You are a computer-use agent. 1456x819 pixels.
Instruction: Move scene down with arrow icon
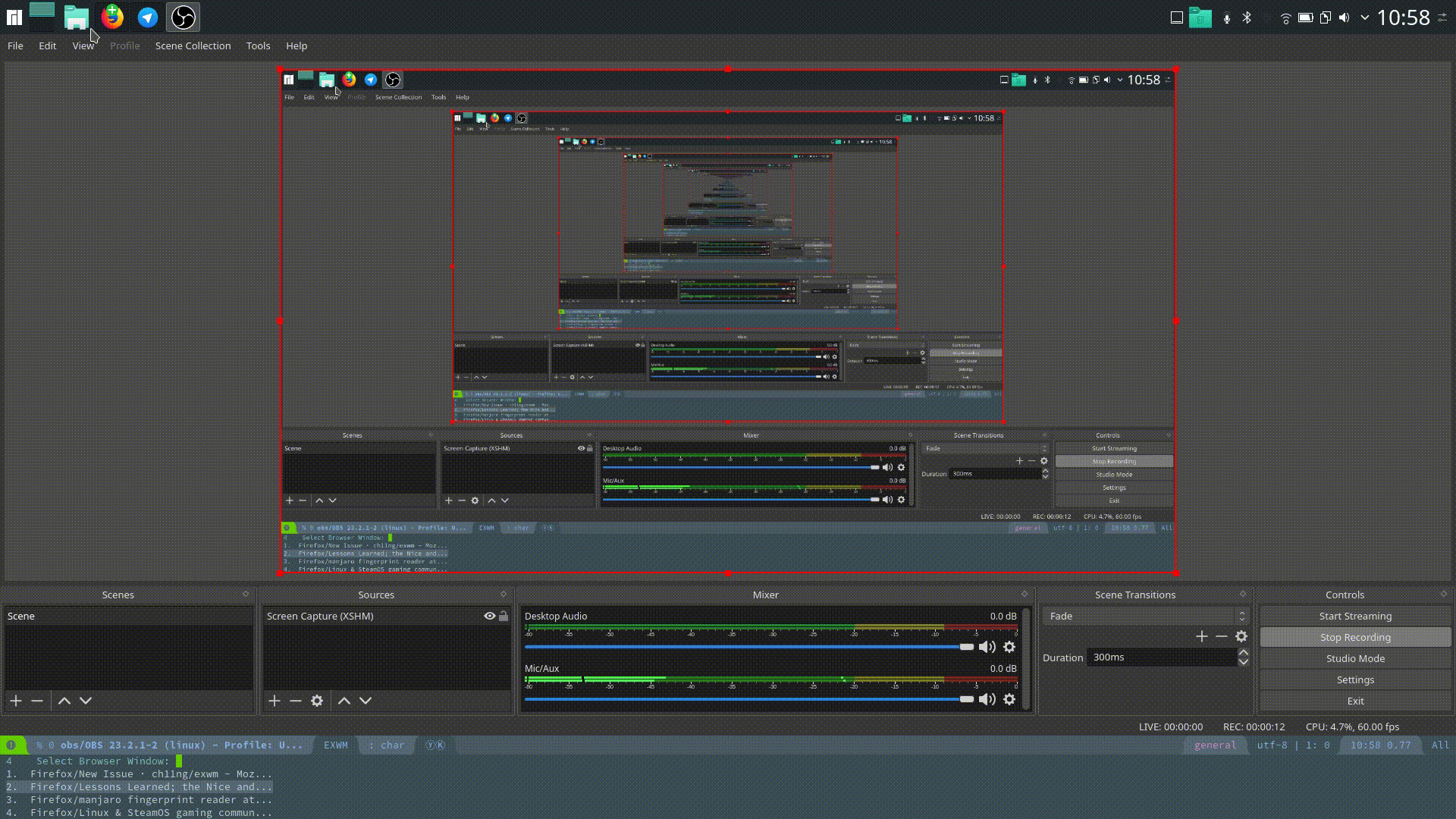tap(86, 701)
